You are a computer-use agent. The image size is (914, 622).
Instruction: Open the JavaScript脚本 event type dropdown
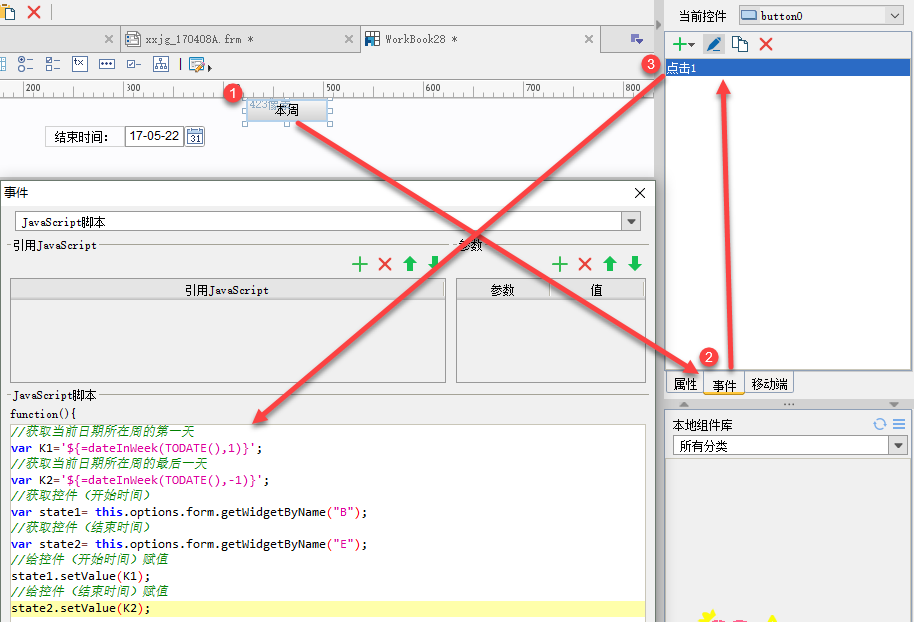(631, 222)
